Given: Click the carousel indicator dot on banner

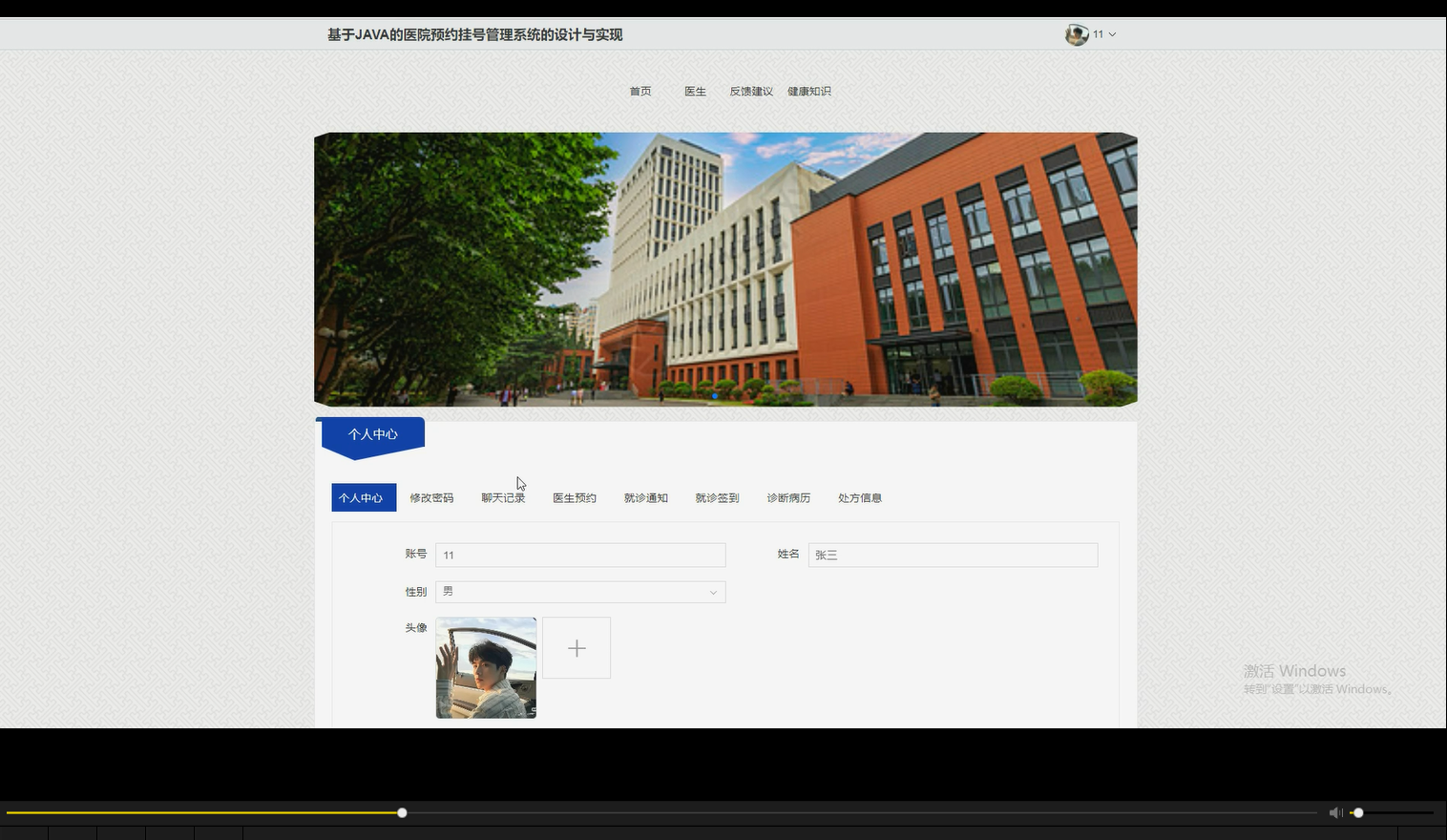Looking at the screenshot, I should click(715, 396).
